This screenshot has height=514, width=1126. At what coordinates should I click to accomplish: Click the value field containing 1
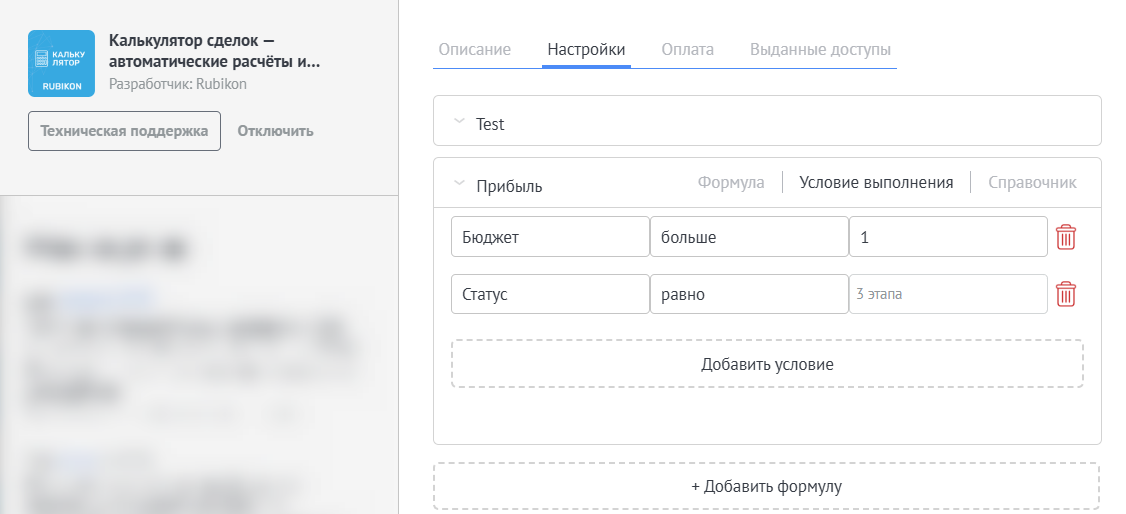click(948, 237)
